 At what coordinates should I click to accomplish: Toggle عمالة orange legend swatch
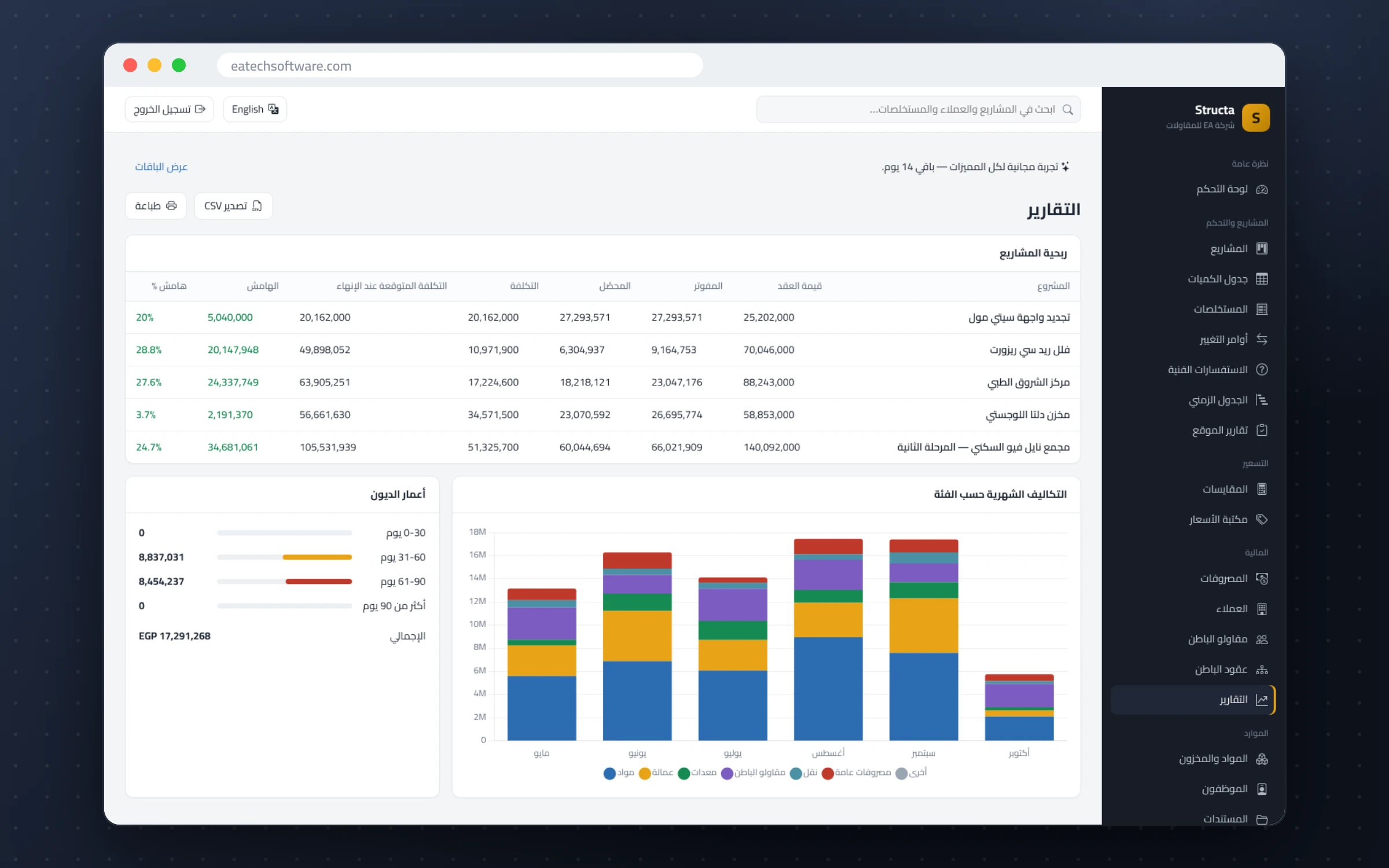click(x=645, y=773)
